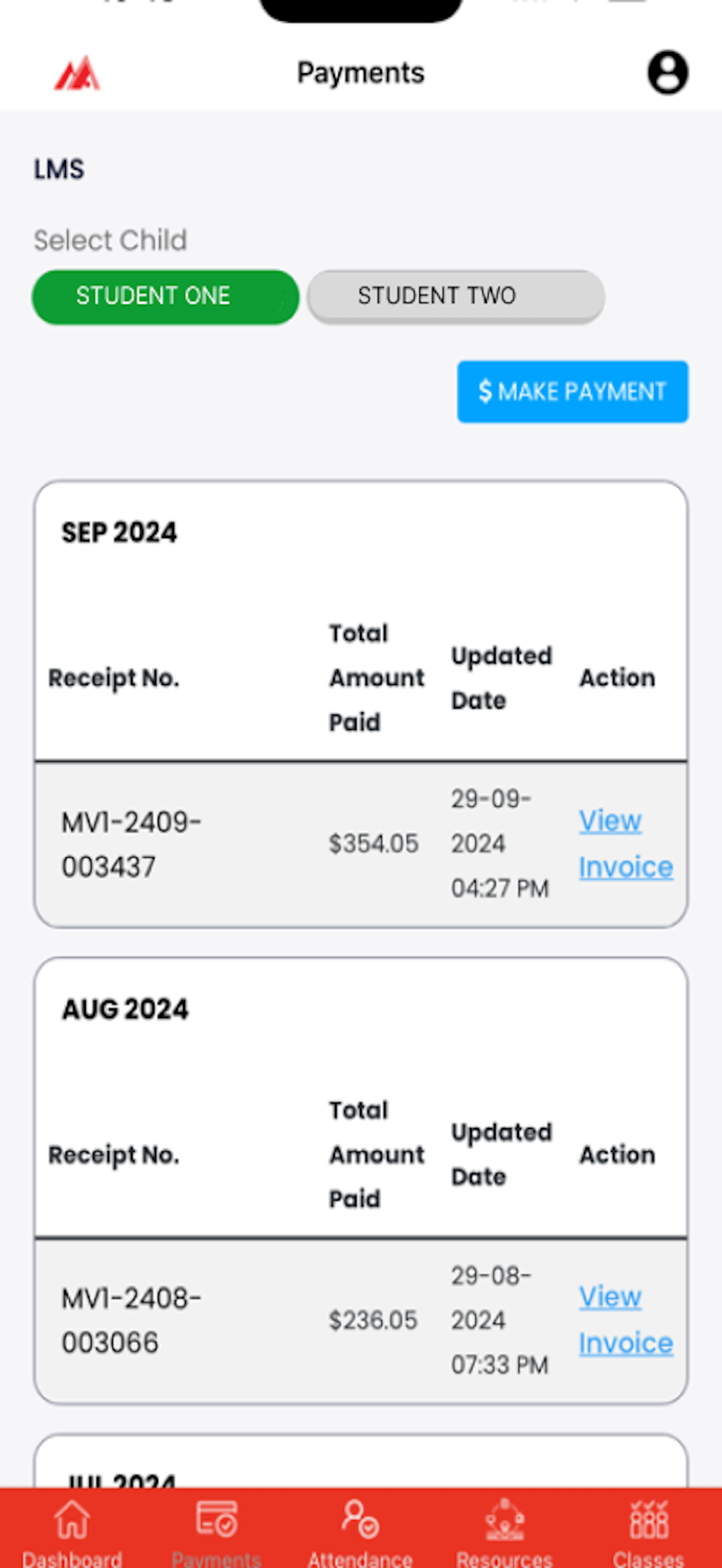Tap the Attendance tab label

coord(360,1558)
